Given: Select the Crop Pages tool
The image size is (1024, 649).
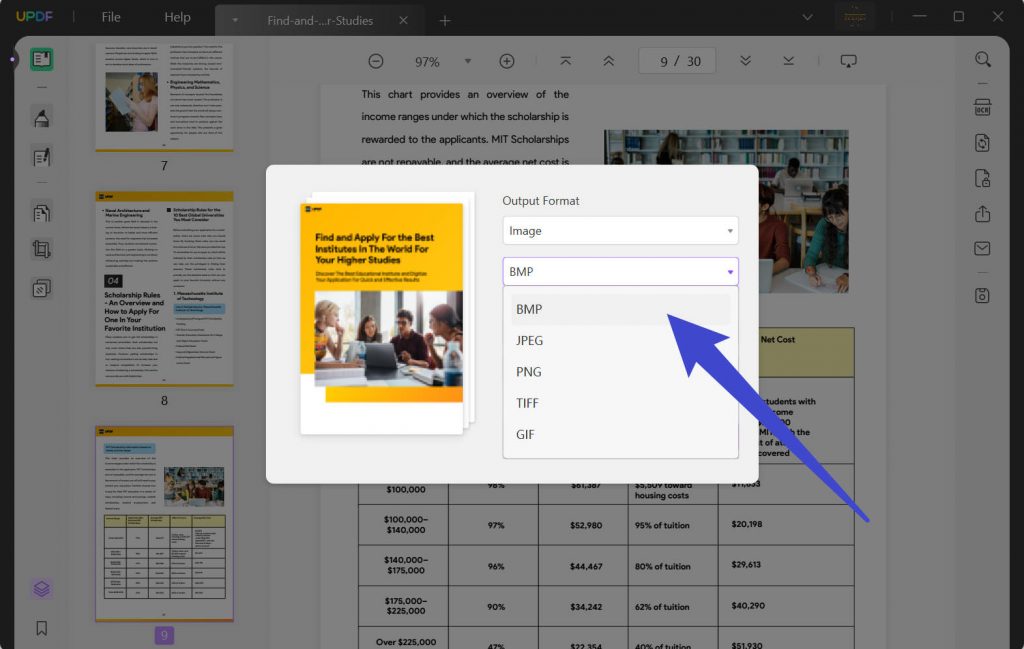Looking at the screenshot, I should click(41, 249).
